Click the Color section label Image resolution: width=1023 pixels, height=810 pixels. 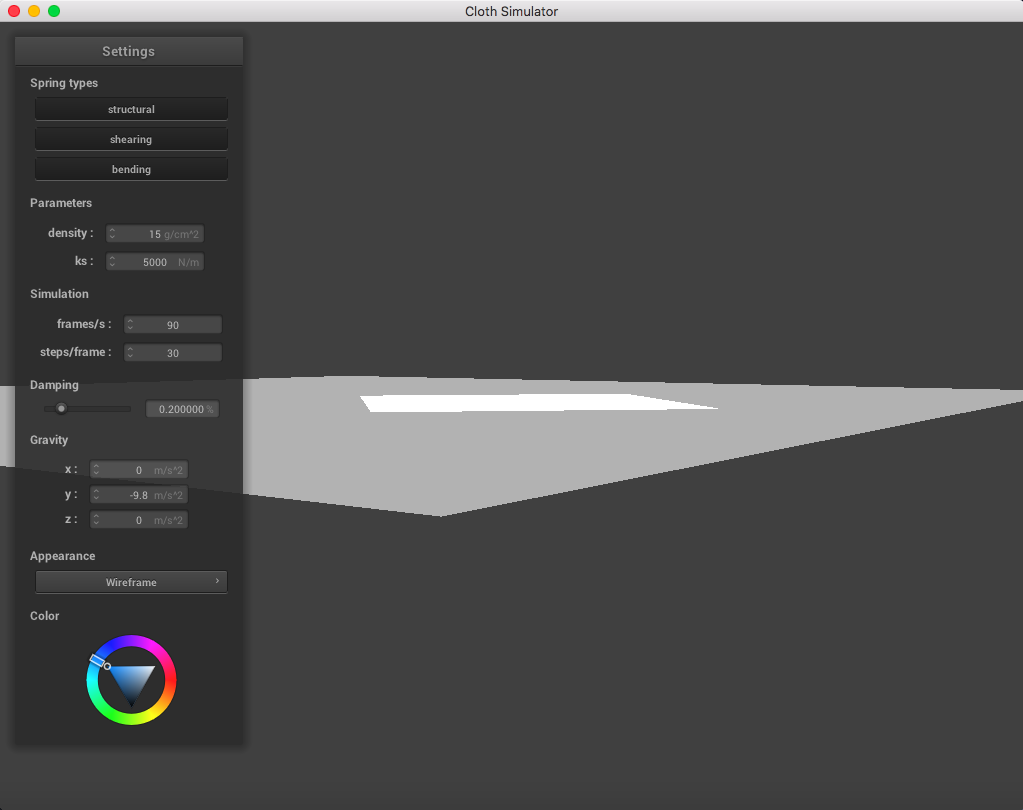pos(44,616)
